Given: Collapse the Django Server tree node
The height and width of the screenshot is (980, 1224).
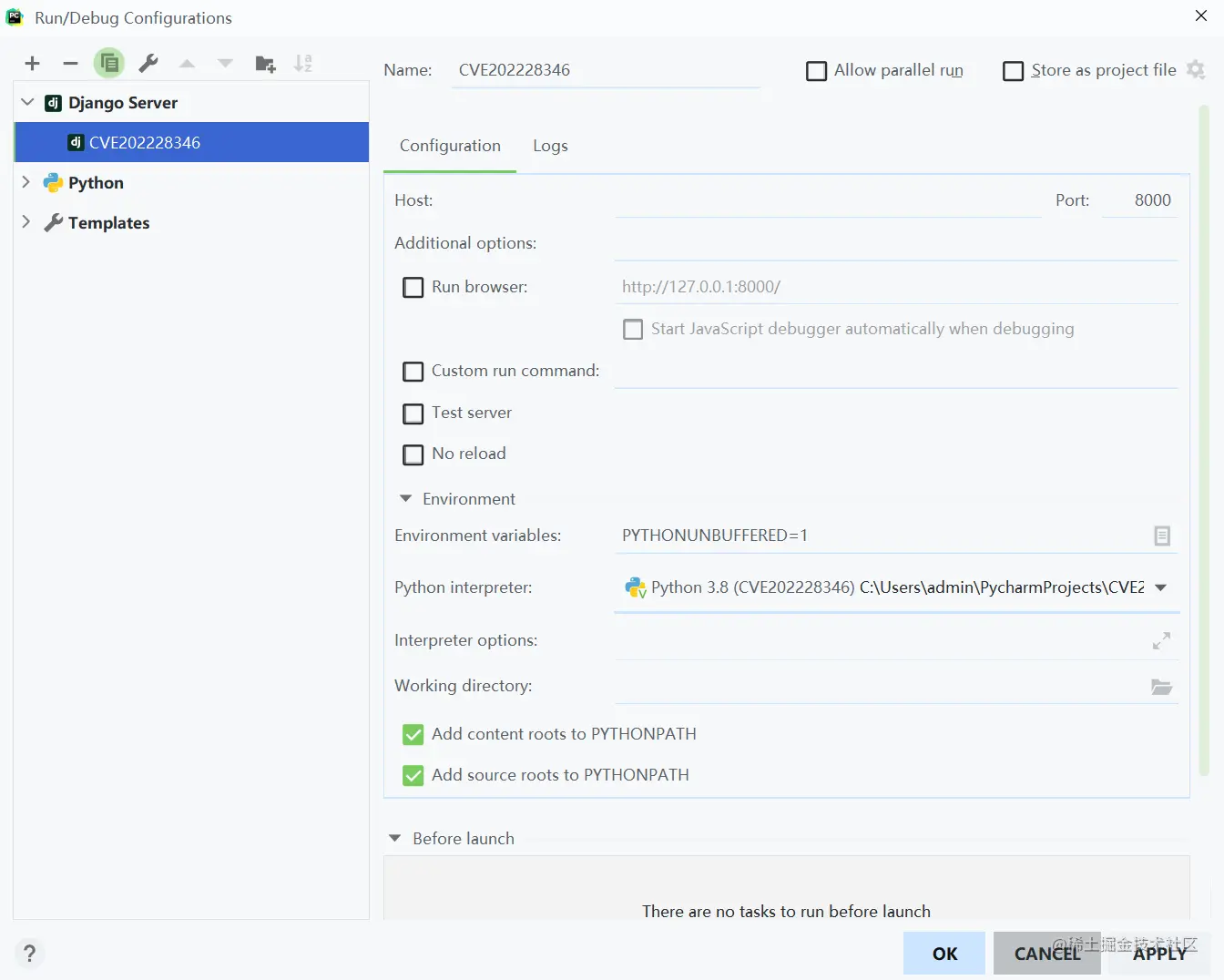Looking at the screenshot, I should click(x=27, y=102).
